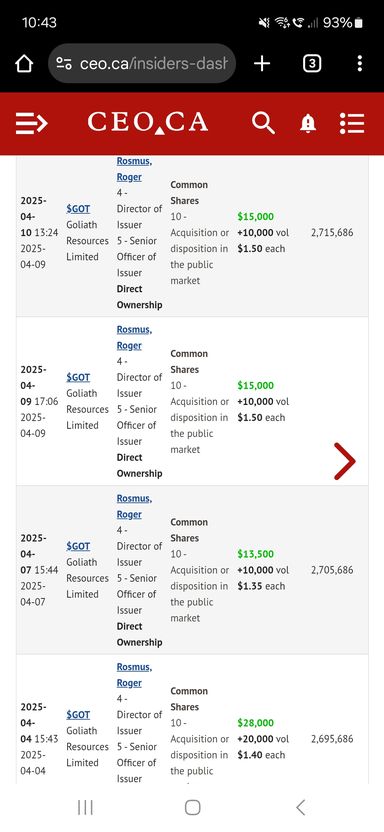
Task: Open the CEO.CA hamburger menu
Action: 31,123
